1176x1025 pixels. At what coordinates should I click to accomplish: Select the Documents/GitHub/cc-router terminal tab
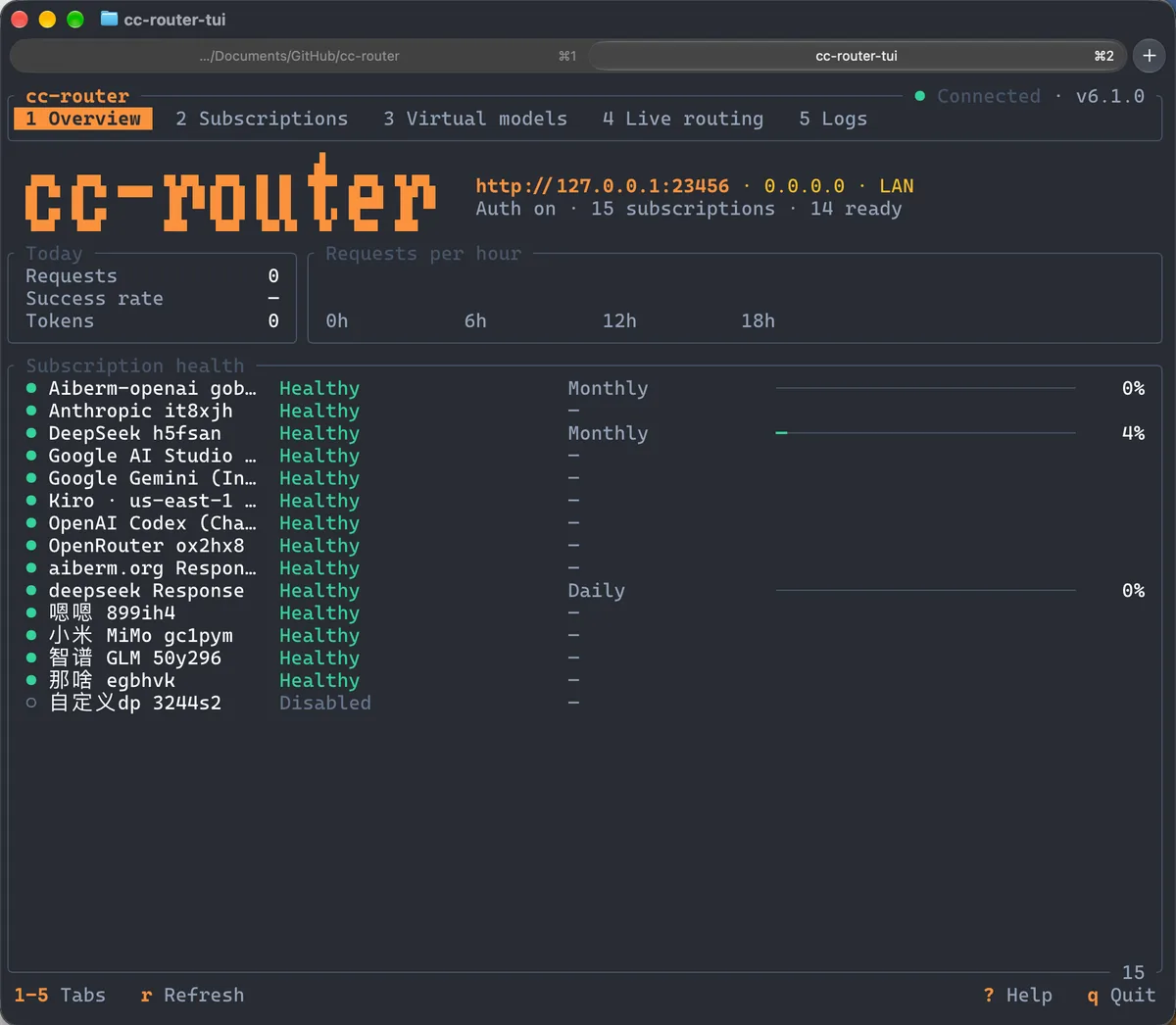[299, 56]
